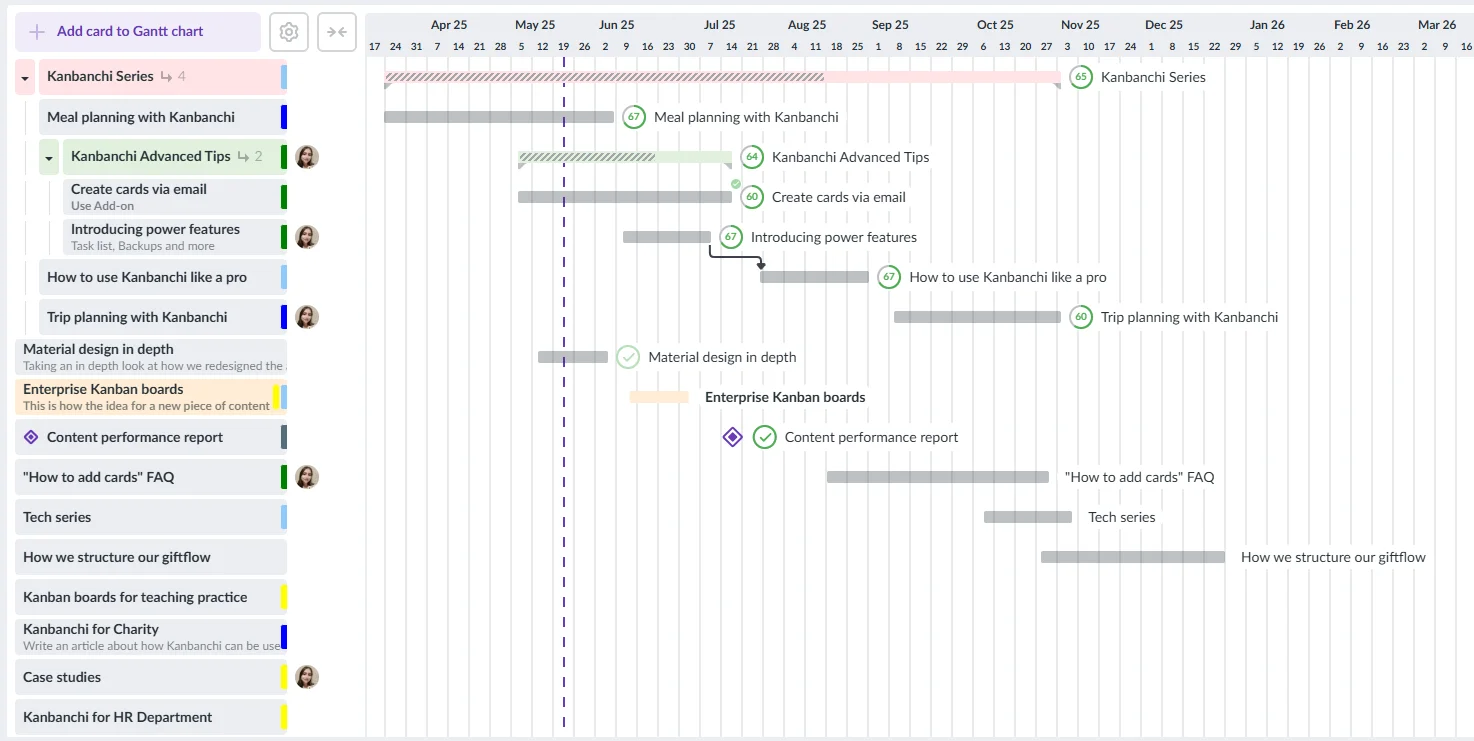The width and height of the screenshot is (1474, 741).
Task: Open "How to add cards" FAQ card
Action: (x=151, y=477)
